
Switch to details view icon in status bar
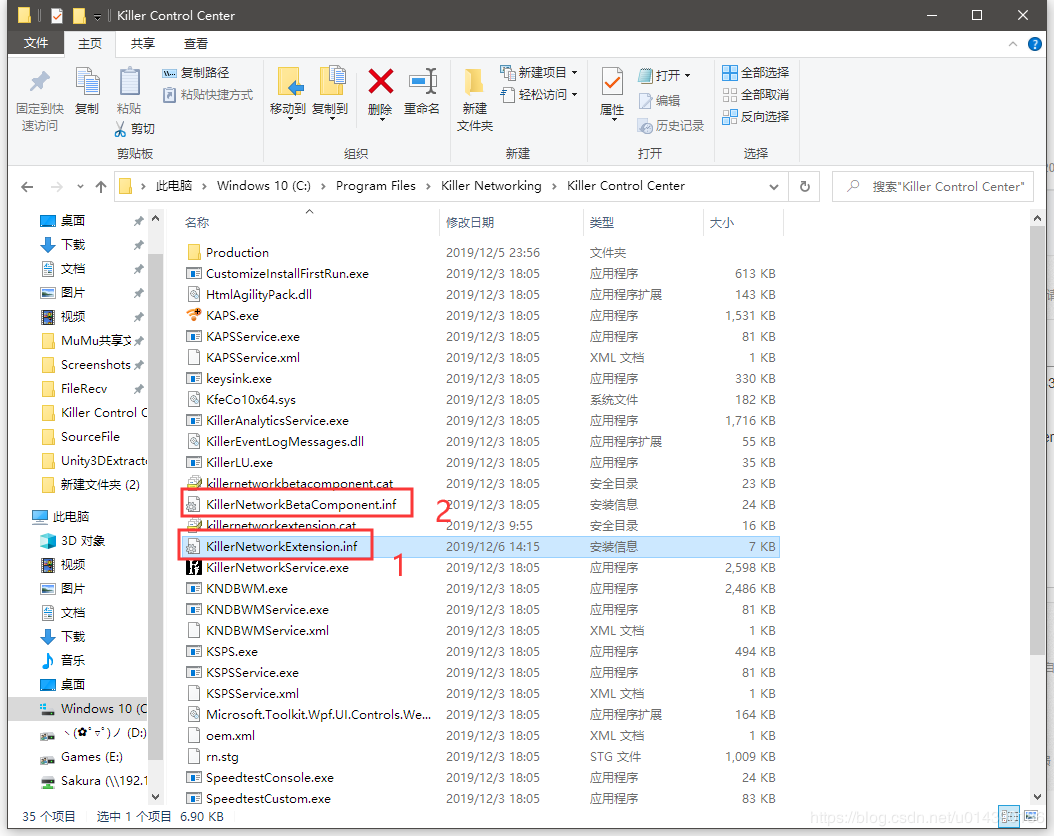1008,816
